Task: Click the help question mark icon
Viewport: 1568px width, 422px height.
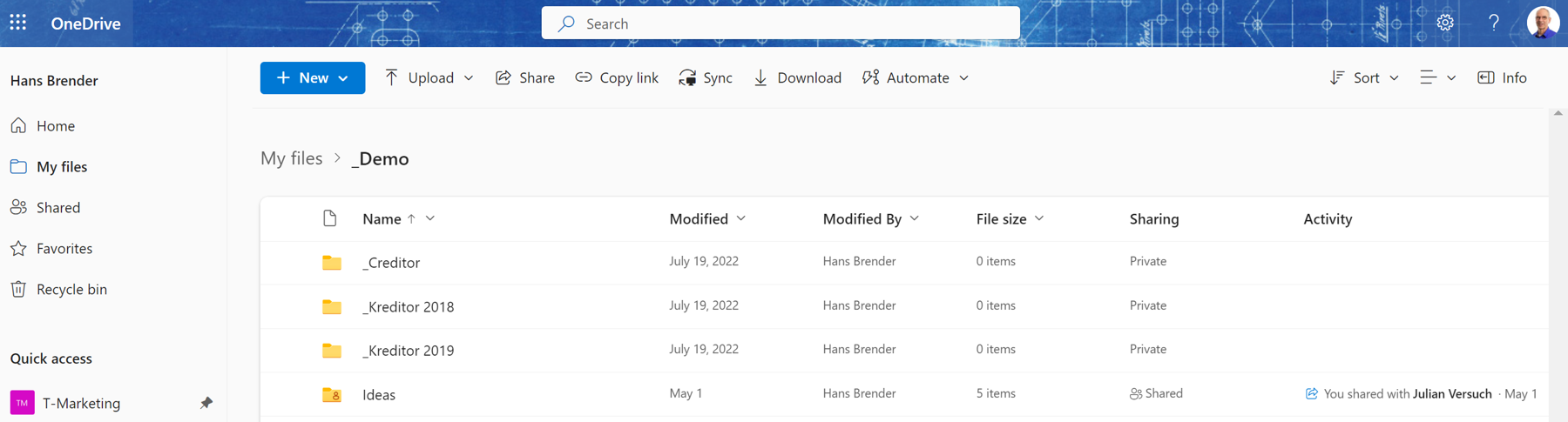Action: (1493, 23)
